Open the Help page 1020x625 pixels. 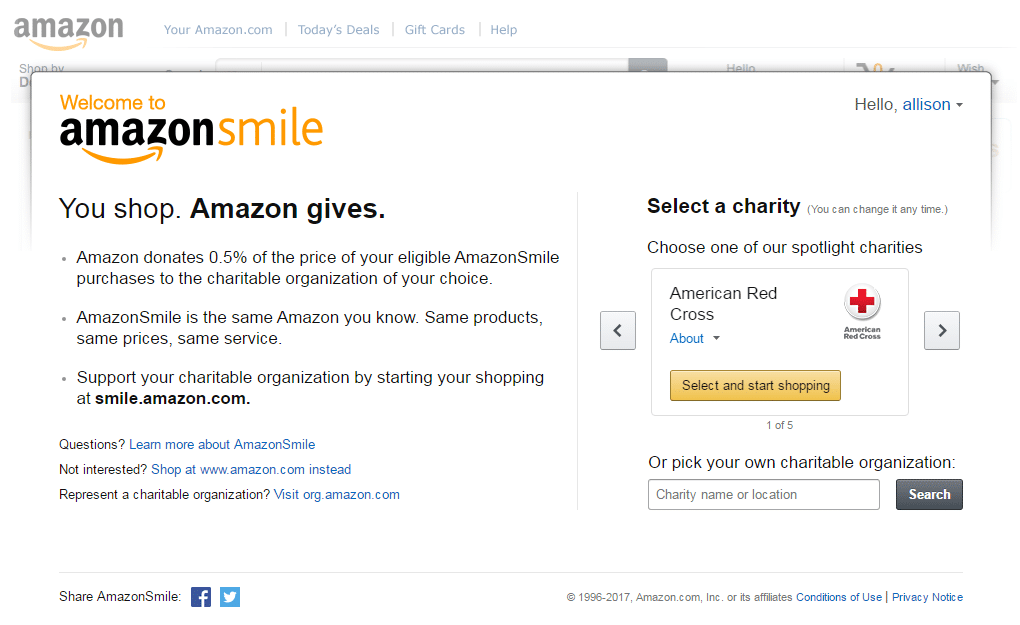pos(504,30)
